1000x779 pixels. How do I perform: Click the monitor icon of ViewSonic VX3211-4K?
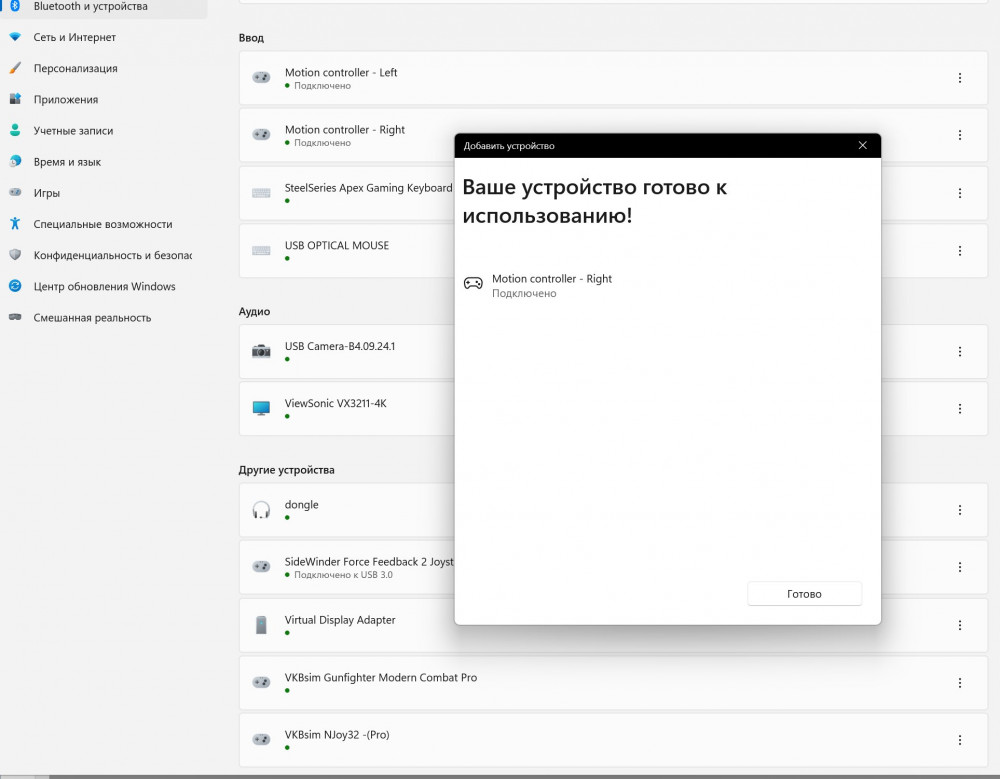pyautogui.click(x=261, y=408)
